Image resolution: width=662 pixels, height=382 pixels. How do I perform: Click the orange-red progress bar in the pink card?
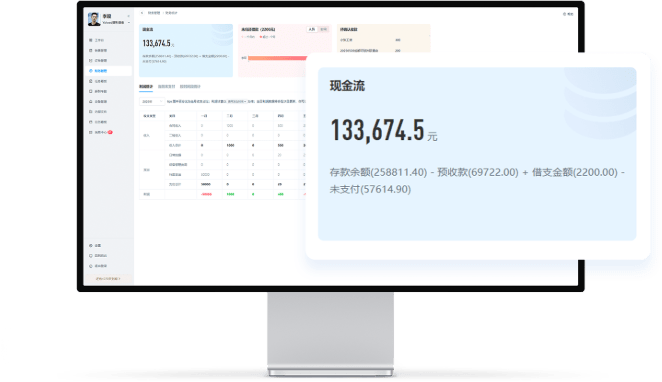[x=277, y=58]
